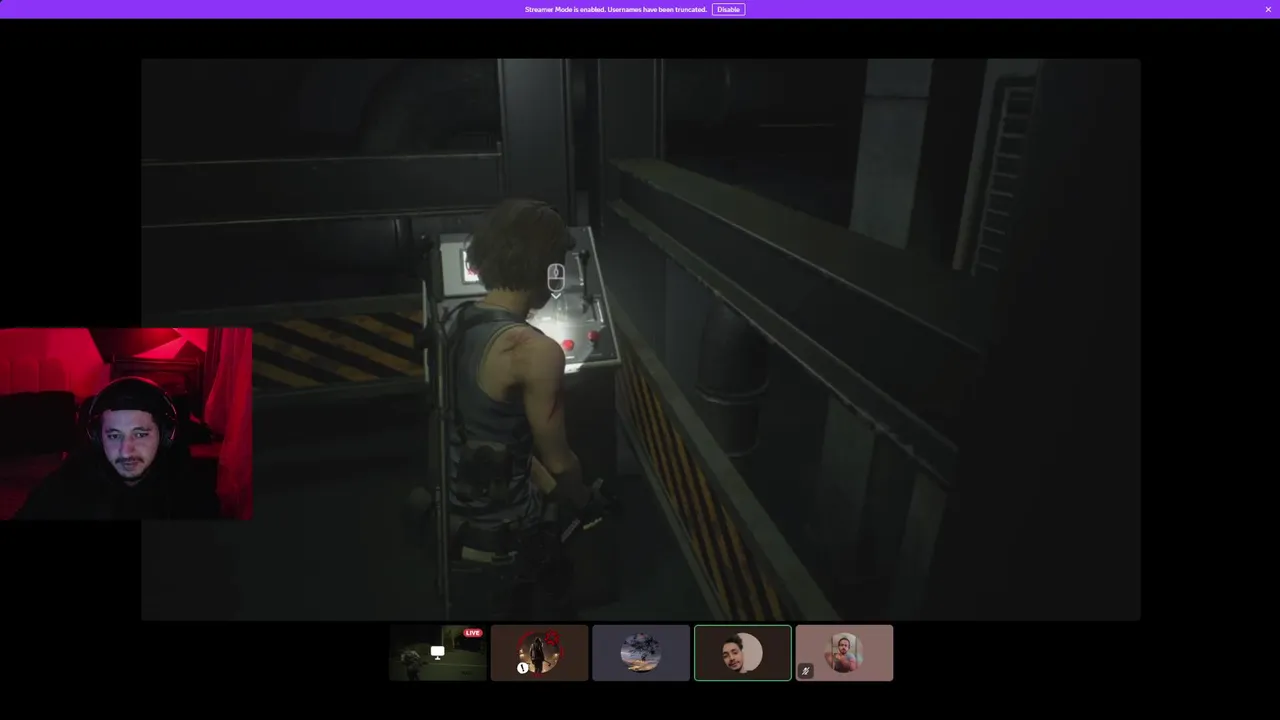
Task: Dismiss the Streamer Mode banner
Action: tap(1268, 9)
